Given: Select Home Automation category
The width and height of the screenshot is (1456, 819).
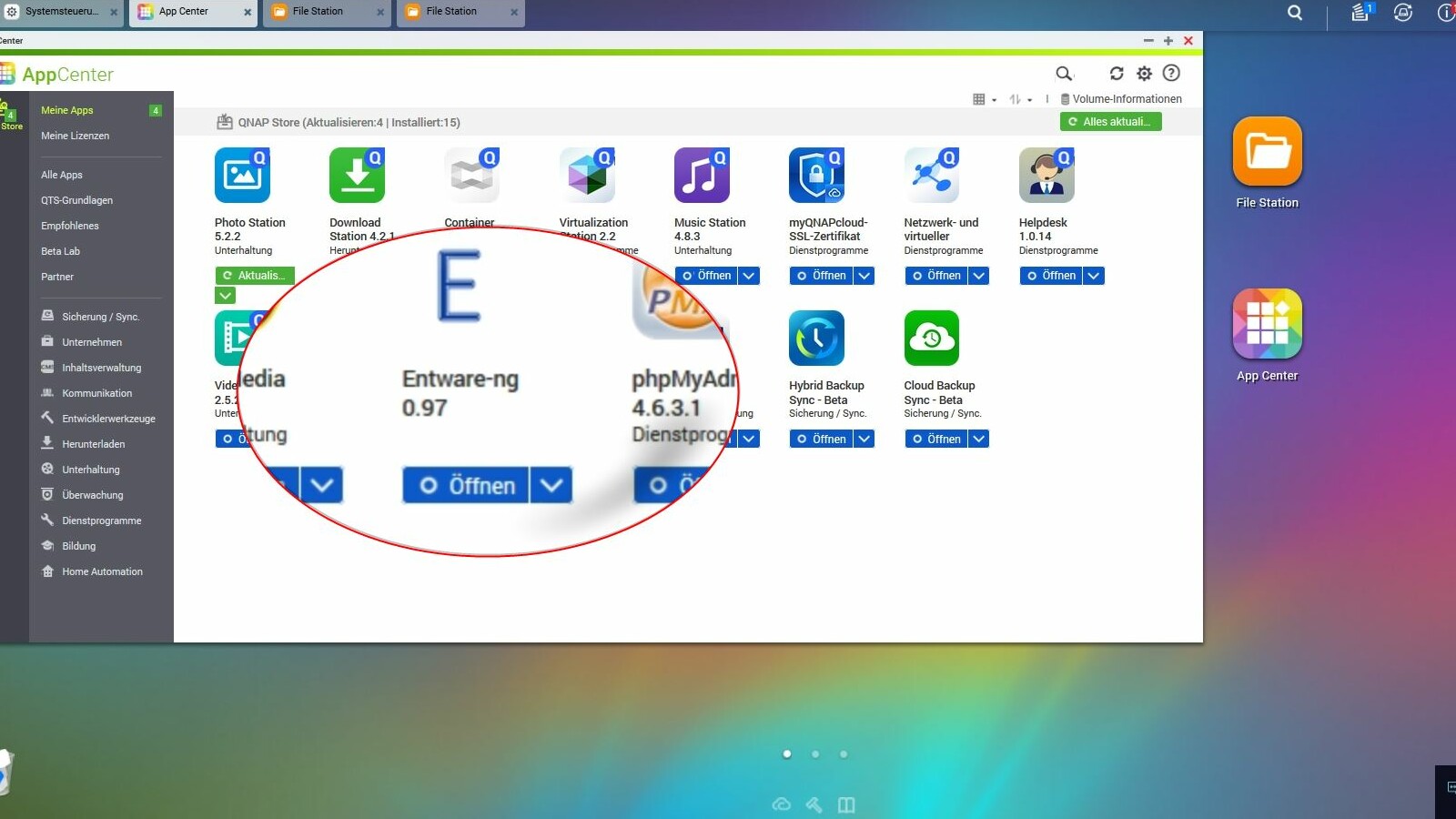Looking at the screenshot, I should (101, 571).
